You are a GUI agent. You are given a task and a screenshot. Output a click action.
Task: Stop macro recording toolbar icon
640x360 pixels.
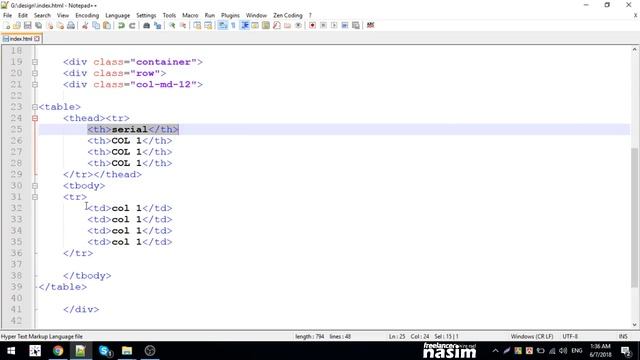click(x=323, y=25)
